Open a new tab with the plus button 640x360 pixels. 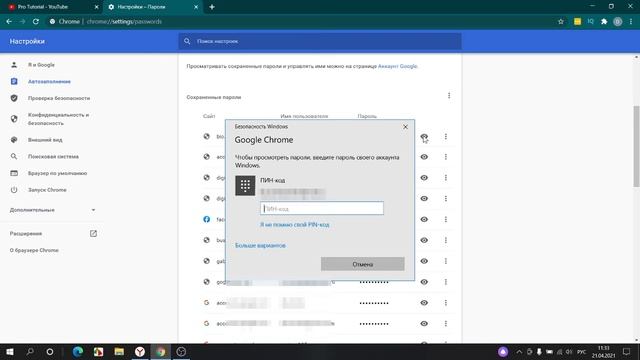[212, 7]
